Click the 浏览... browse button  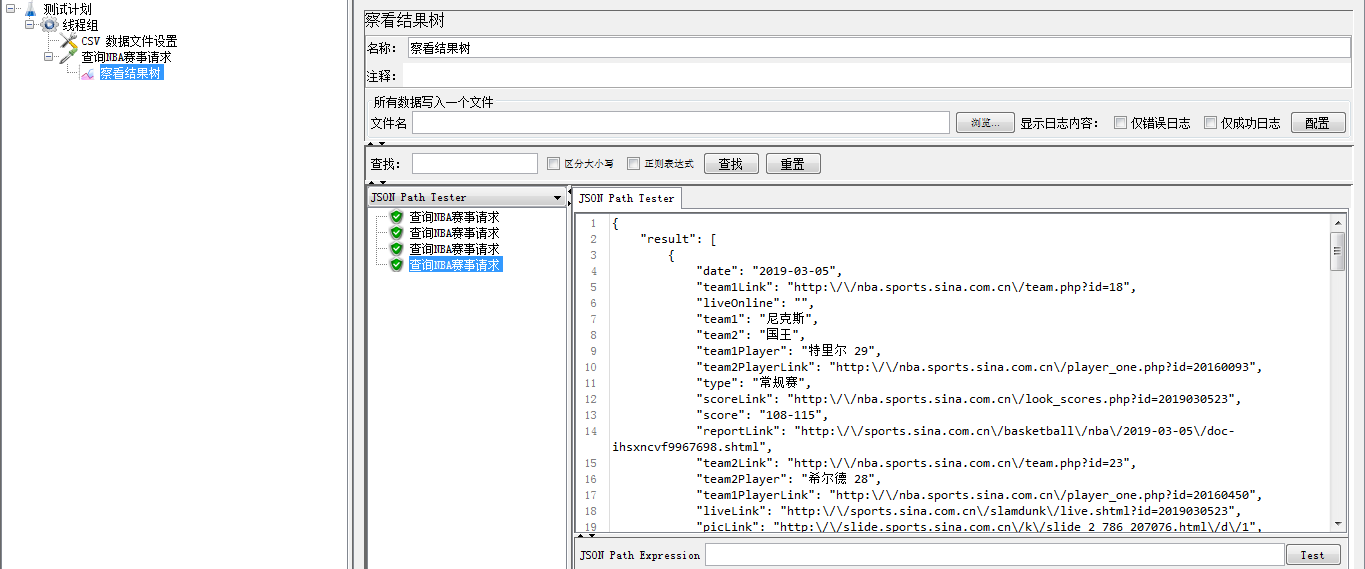point(985,123)
